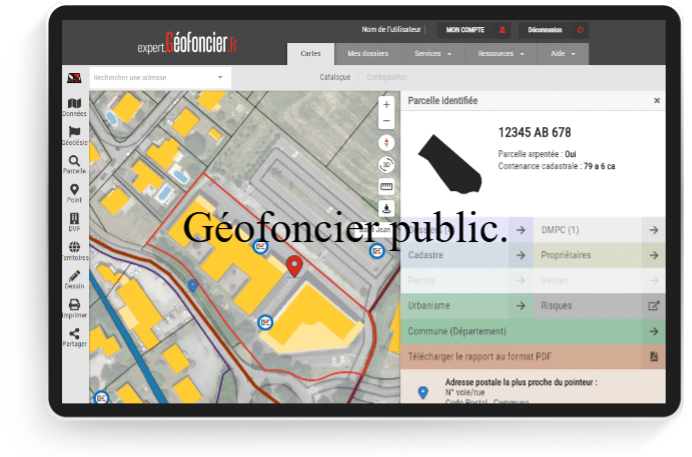Click Télécharger le rapport au format PDF
This screenshot has width=692, height=457.
(x=533, y=356)
